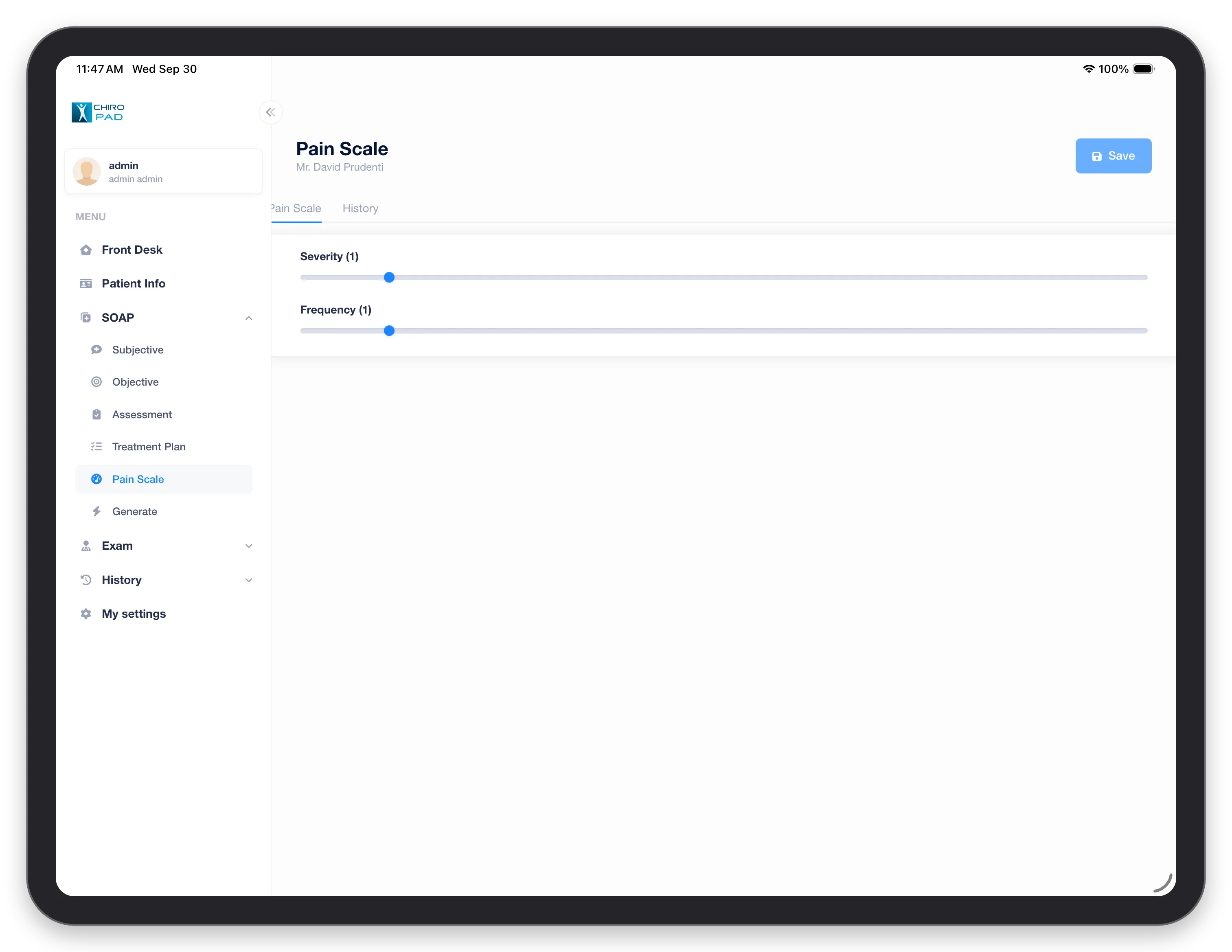Click the patient name Mr. David Prudenti

(340, 168)
